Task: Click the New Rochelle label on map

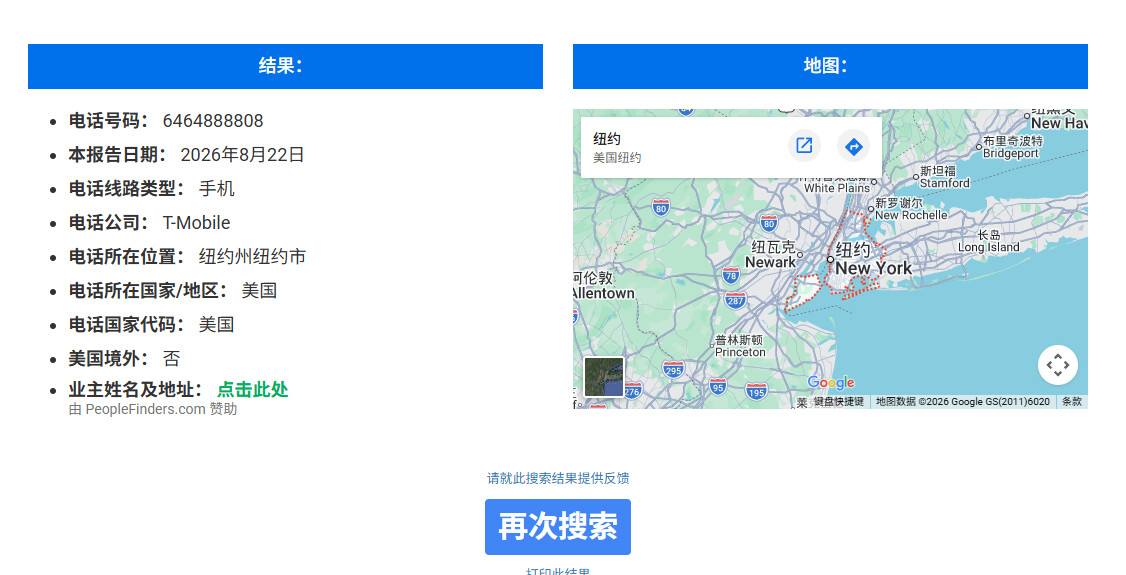Action: pos(911,215)
